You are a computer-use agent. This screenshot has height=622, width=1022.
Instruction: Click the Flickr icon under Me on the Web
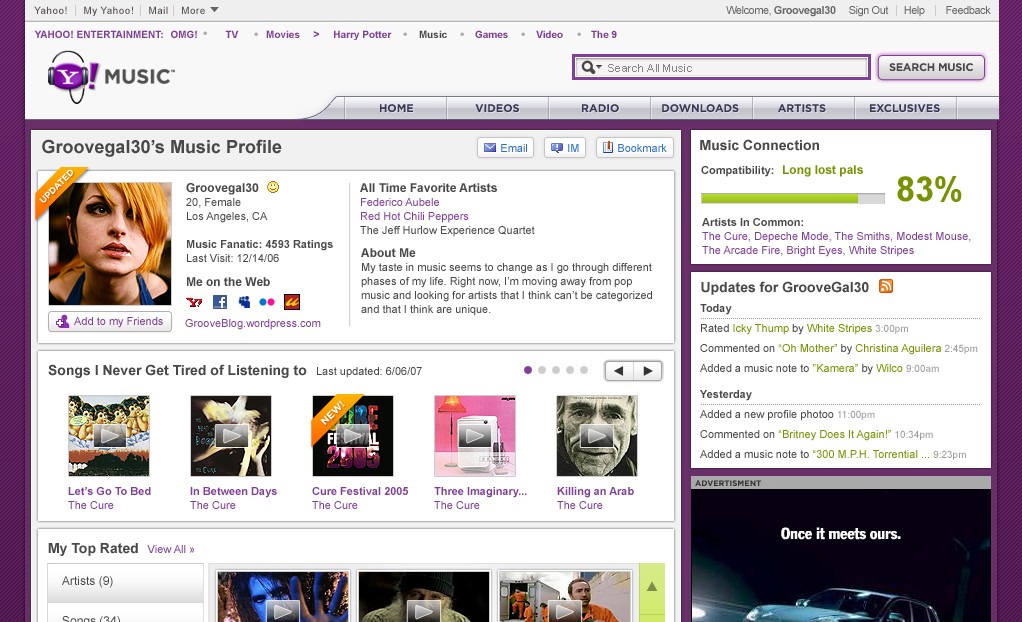(266, 302)
